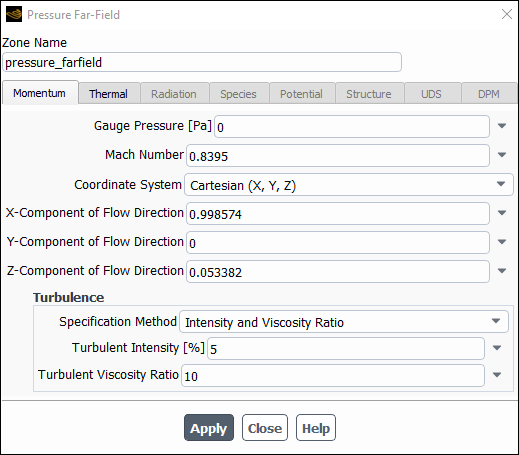This screenshot has height=455, width=519.
Task: Click the Close button at bottom
Action: pos(265,428)
